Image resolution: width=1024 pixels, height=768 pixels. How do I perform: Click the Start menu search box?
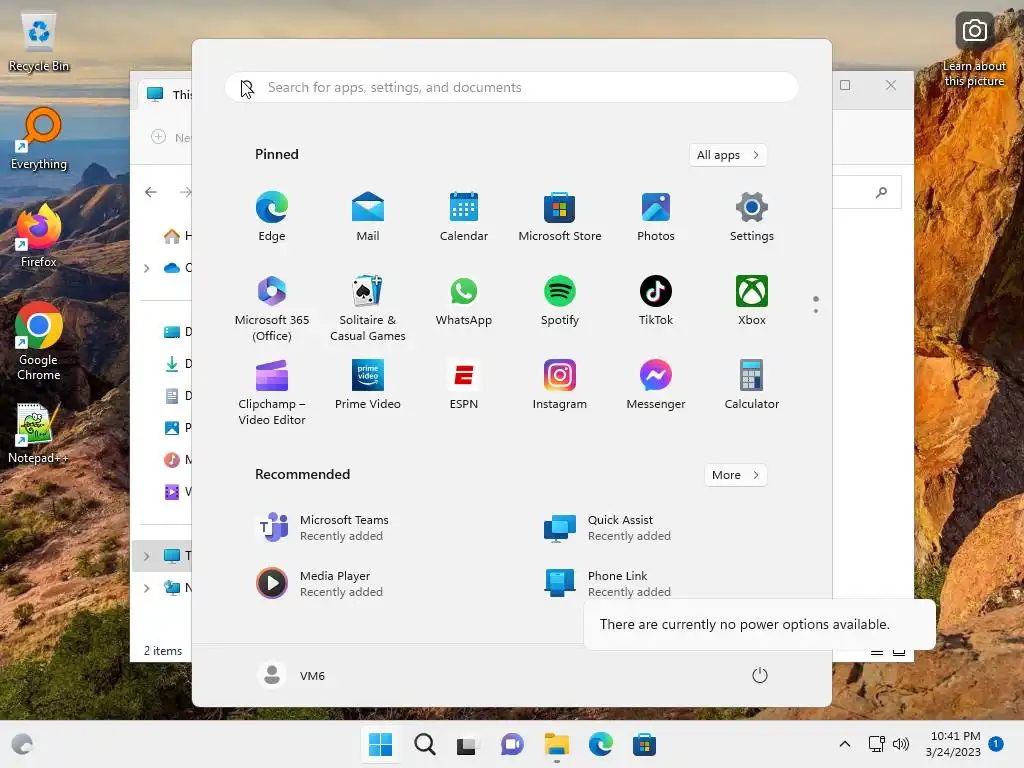(511, 88)
